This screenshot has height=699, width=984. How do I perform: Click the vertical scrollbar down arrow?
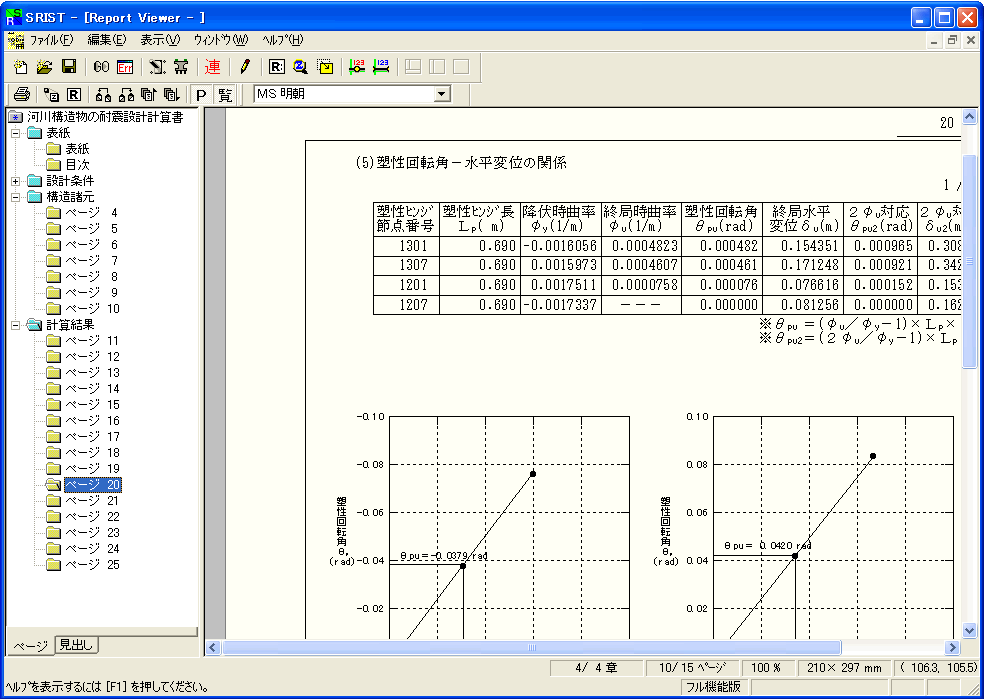969,630
